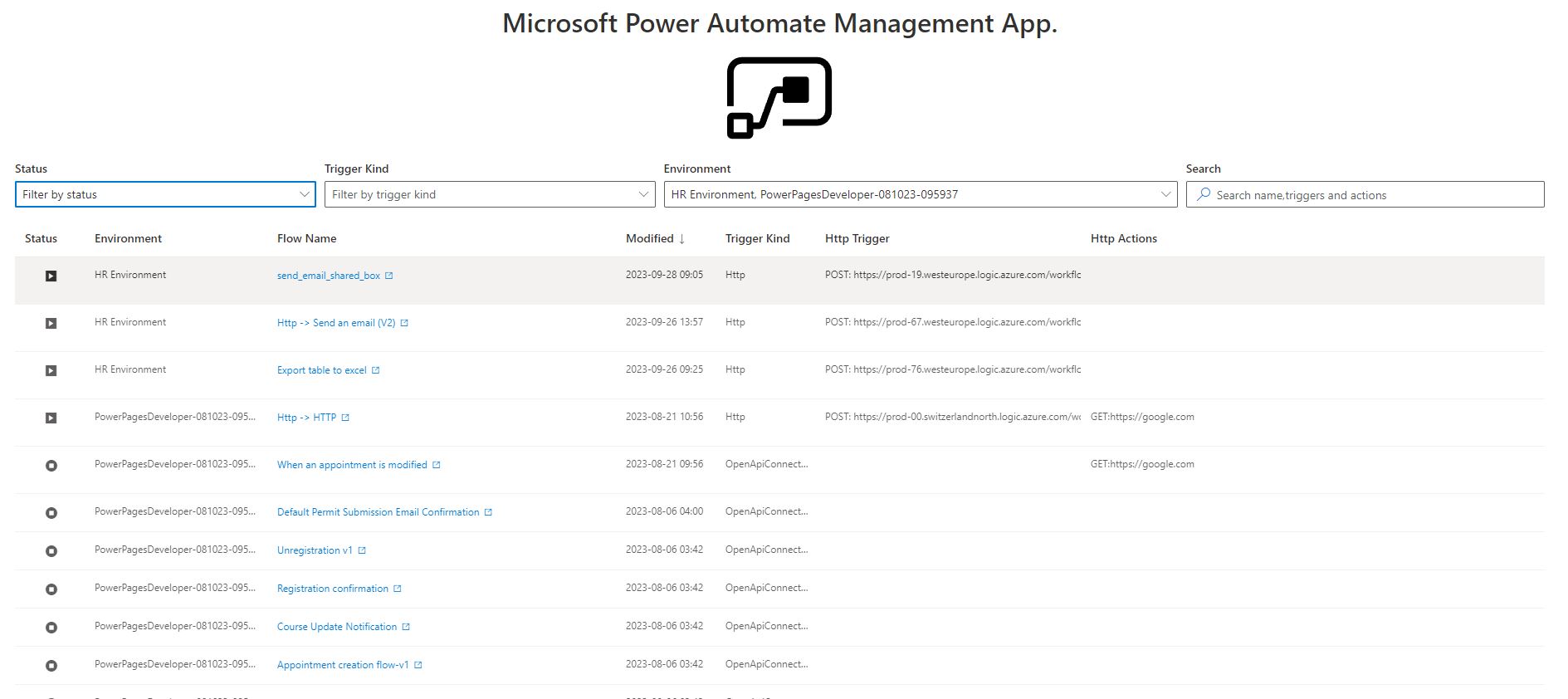Click the Microsoft Power Automate Management App title
The width and height of the screenshot is (1568, 699).
pyautogui.click(x=780, y=23)
